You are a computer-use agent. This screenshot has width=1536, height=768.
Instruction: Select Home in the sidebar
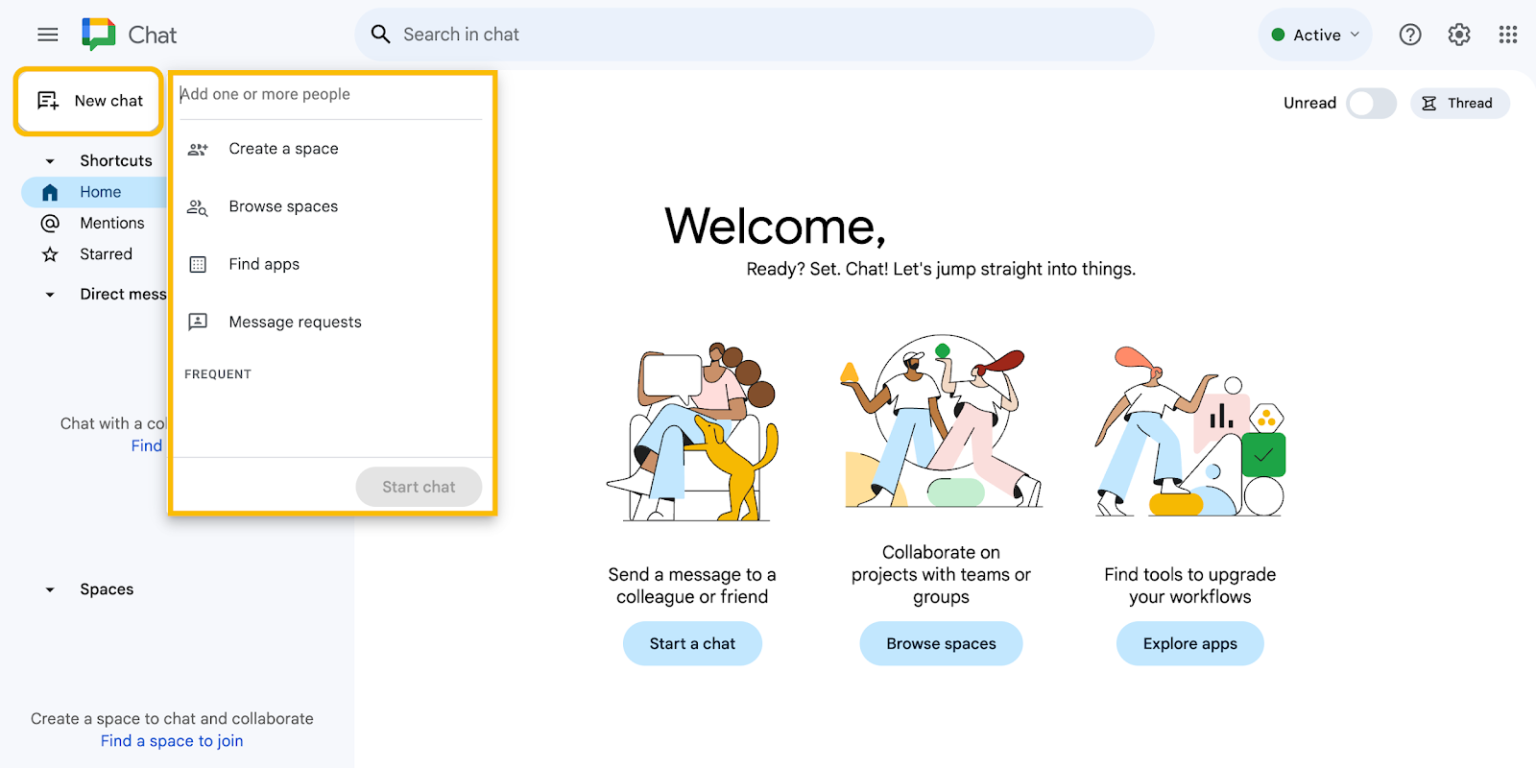point(100,191)
